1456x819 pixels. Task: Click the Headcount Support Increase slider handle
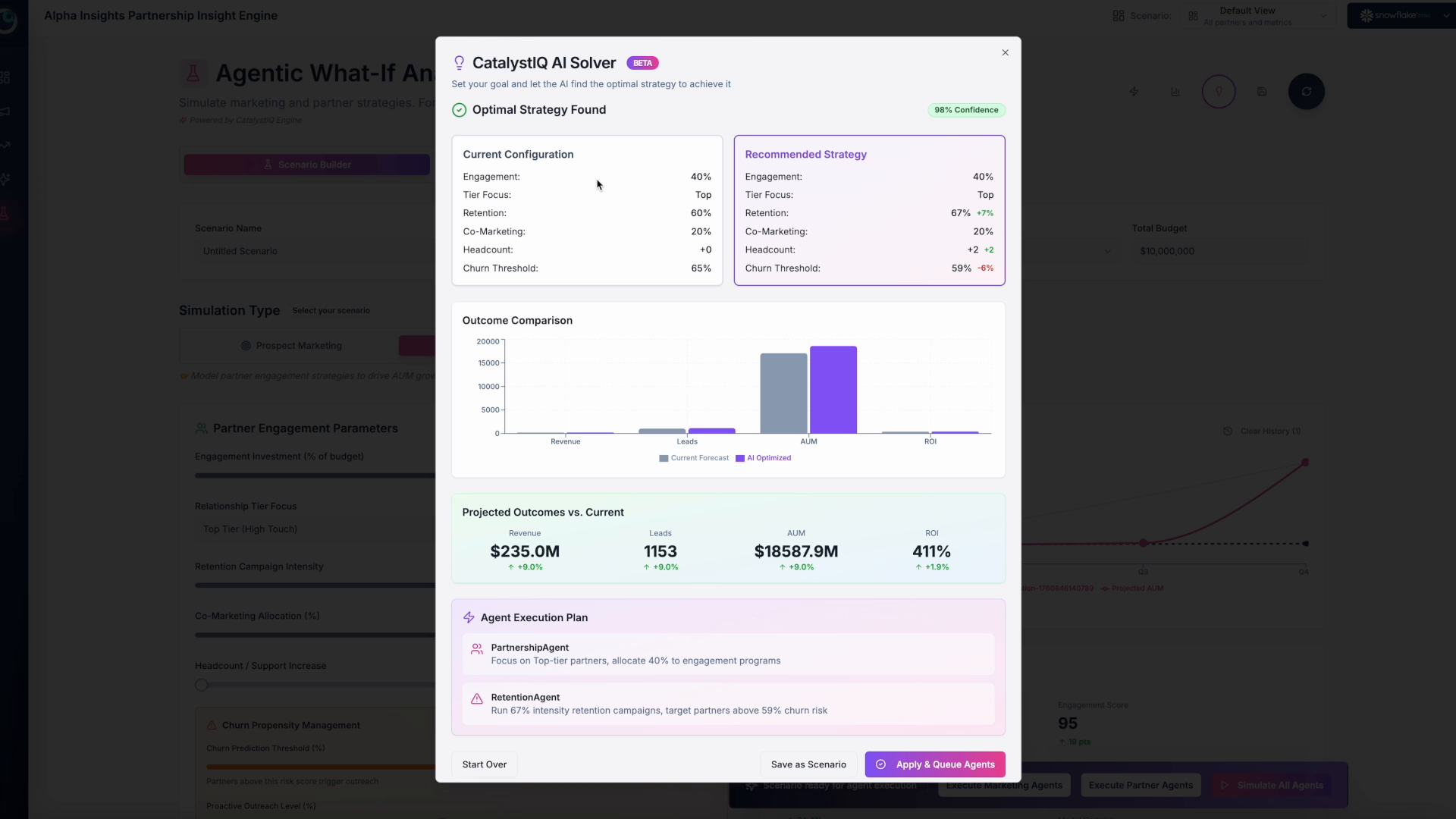(x=201, y=685)
